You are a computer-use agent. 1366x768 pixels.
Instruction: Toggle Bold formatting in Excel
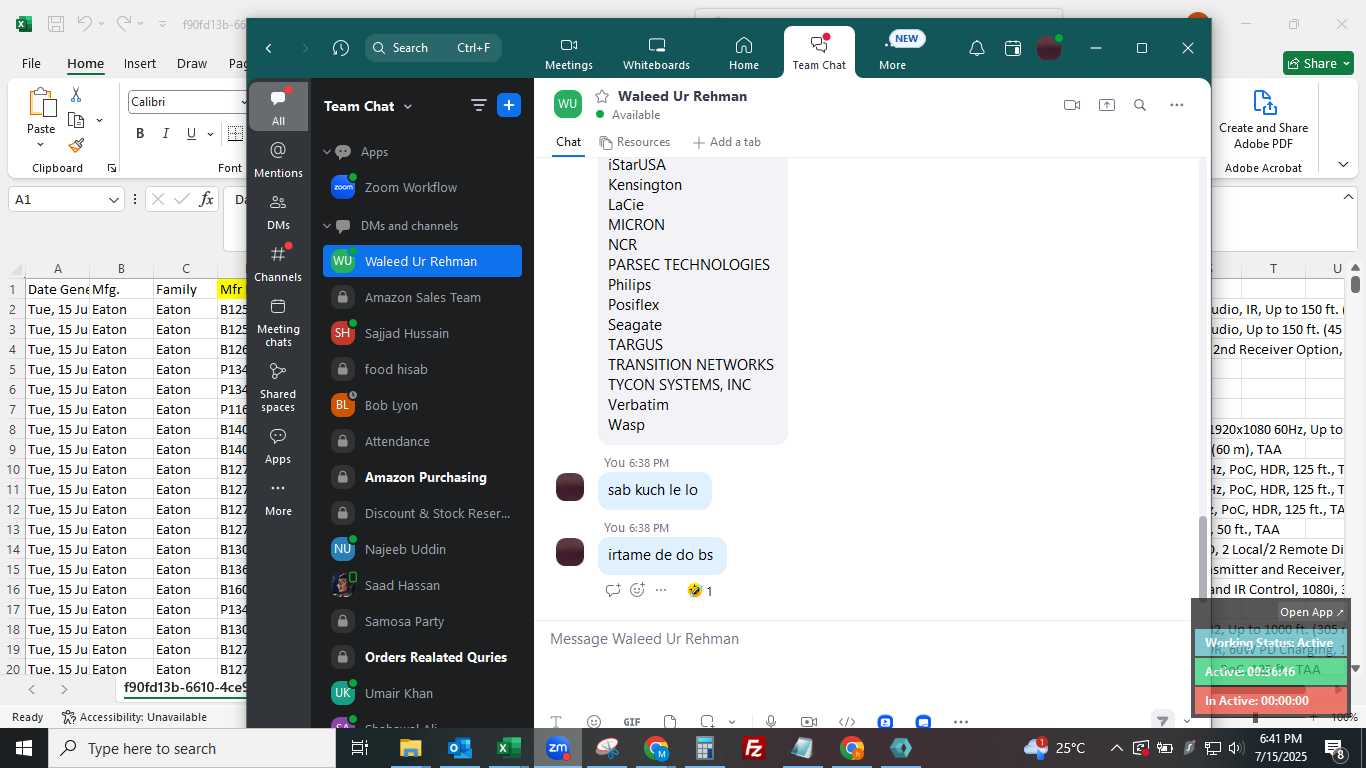click(140, 133)
